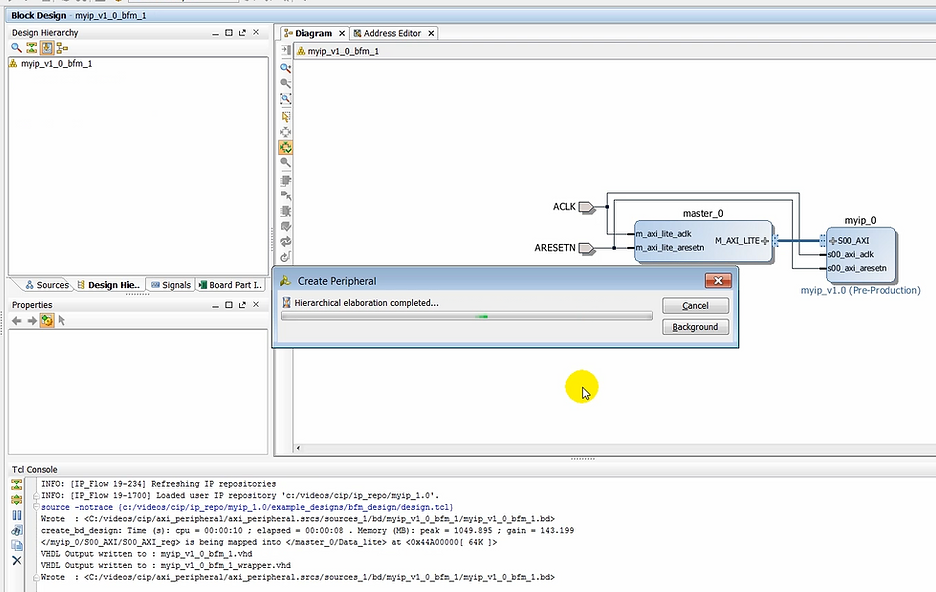936x592 pixels.
Task: Toggle the highlighted Design Hierarchy view button
Action: (x=46, y=47)
